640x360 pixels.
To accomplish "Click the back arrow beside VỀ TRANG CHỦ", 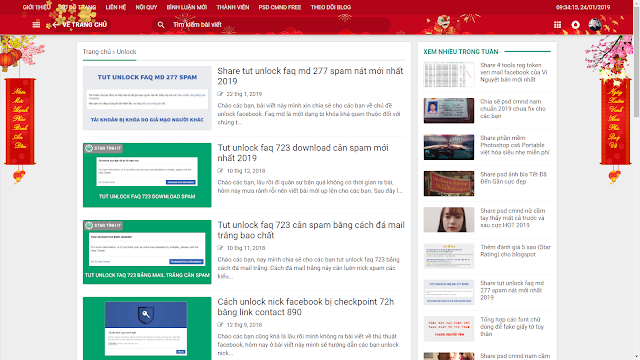I will (56, 24).
